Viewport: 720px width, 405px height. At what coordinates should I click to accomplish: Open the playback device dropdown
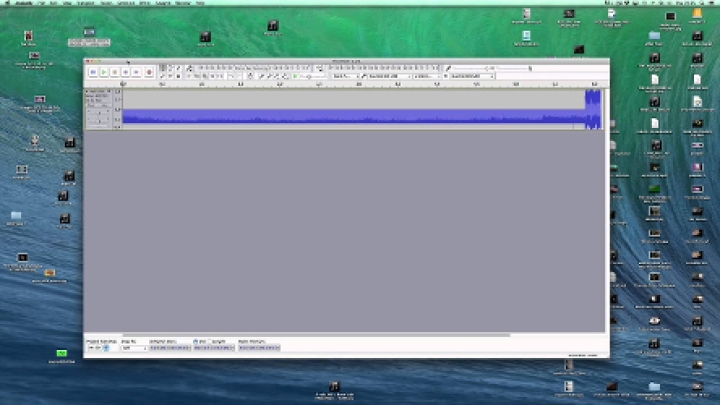pyautogui.click(x=472, y=76)
